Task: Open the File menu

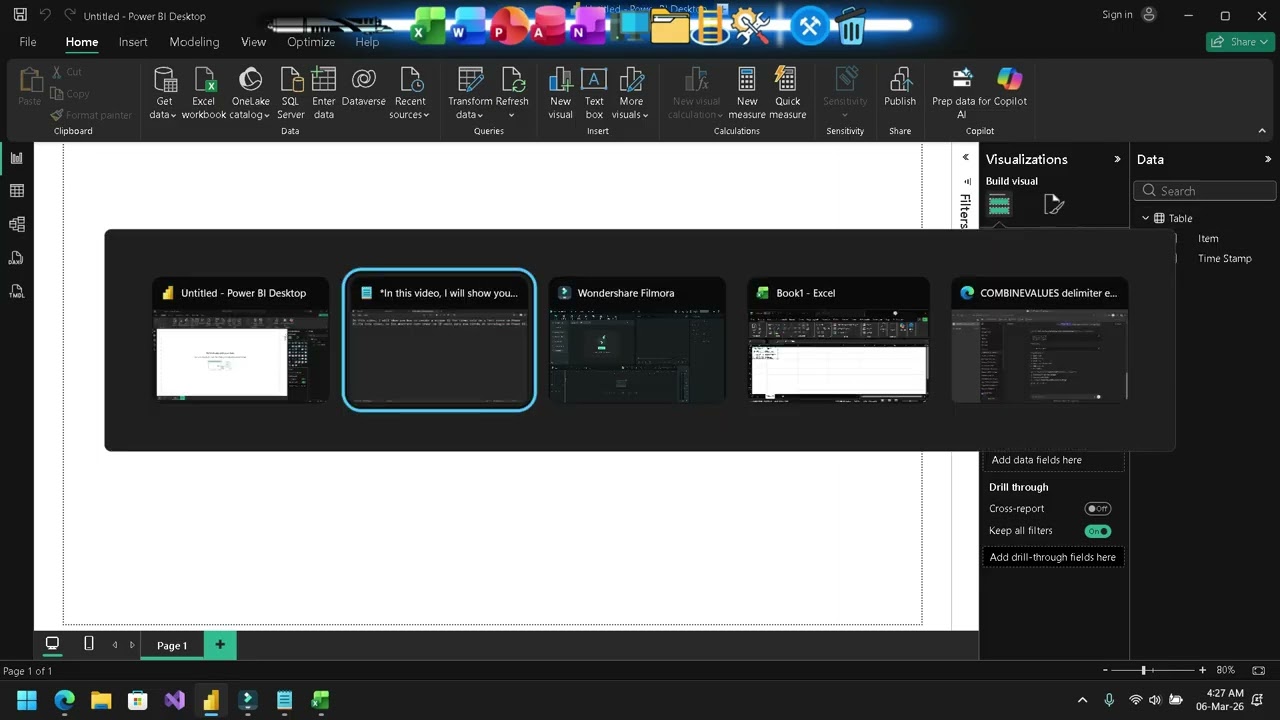Action: (x=28, y=42)
